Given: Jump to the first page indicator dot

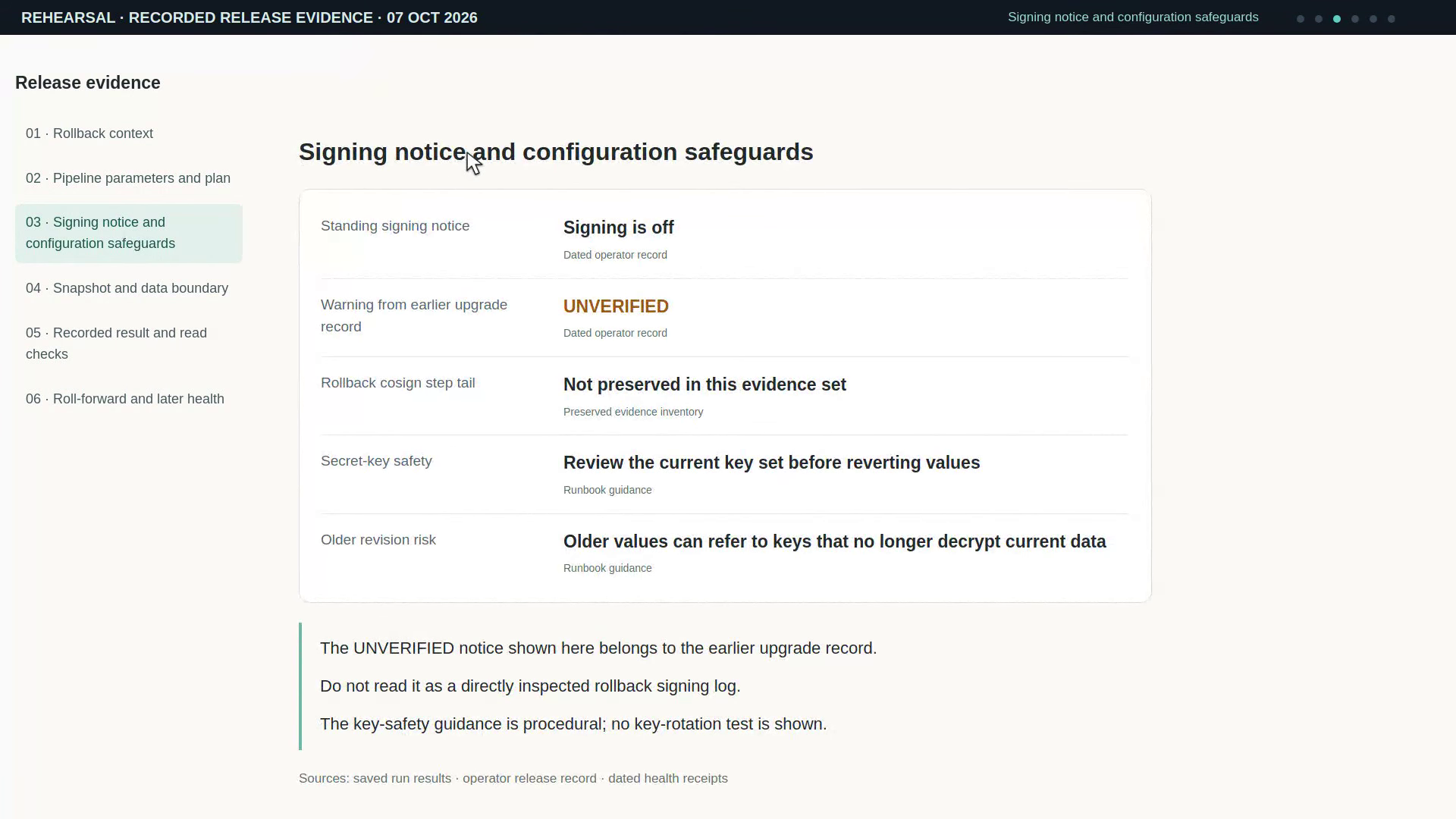Looking at the screenshot, I should click(1301, 19).
